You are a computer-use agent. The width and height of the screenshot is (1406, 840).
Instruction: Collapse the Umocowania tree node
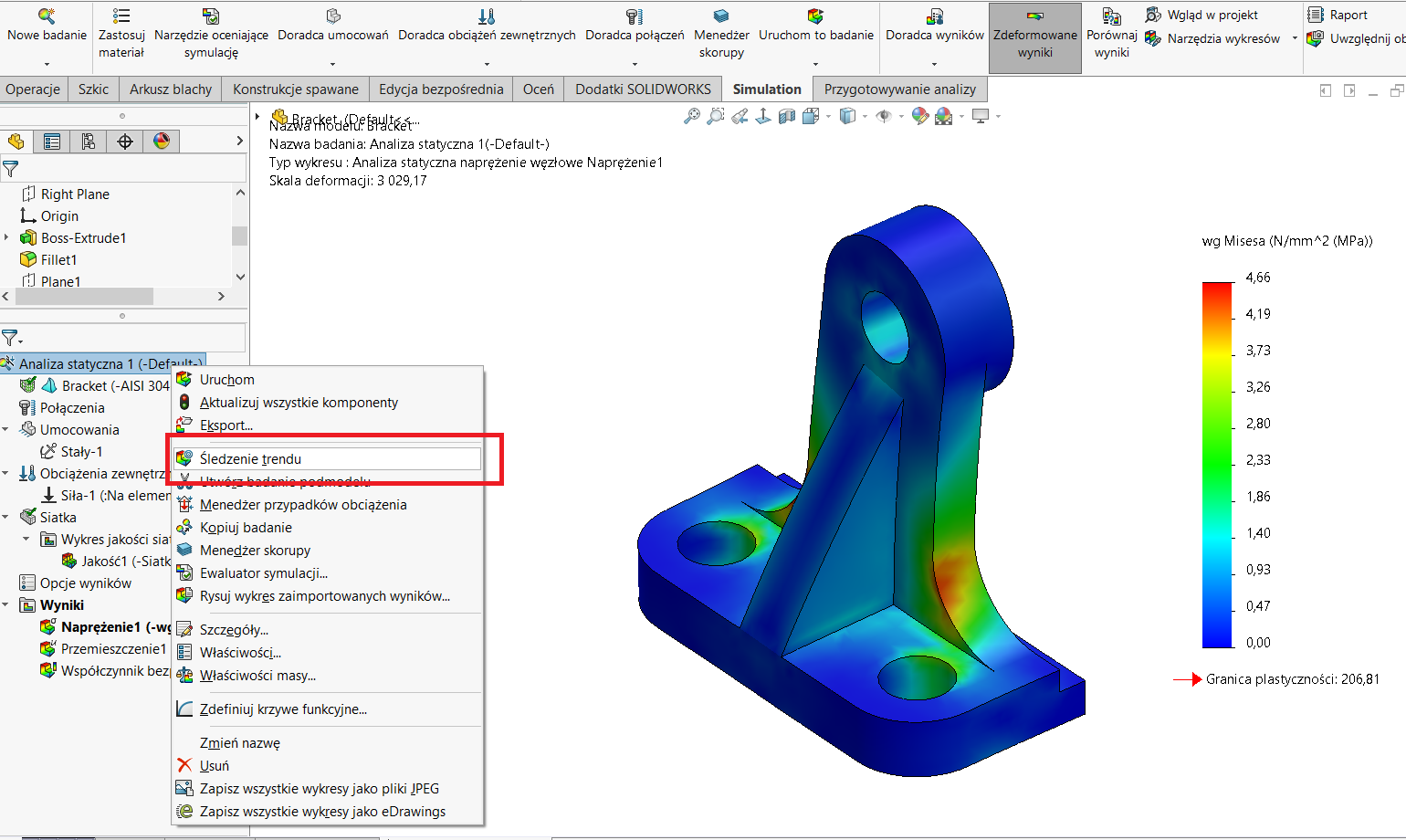pyautogui.click(x=5, y=429)
